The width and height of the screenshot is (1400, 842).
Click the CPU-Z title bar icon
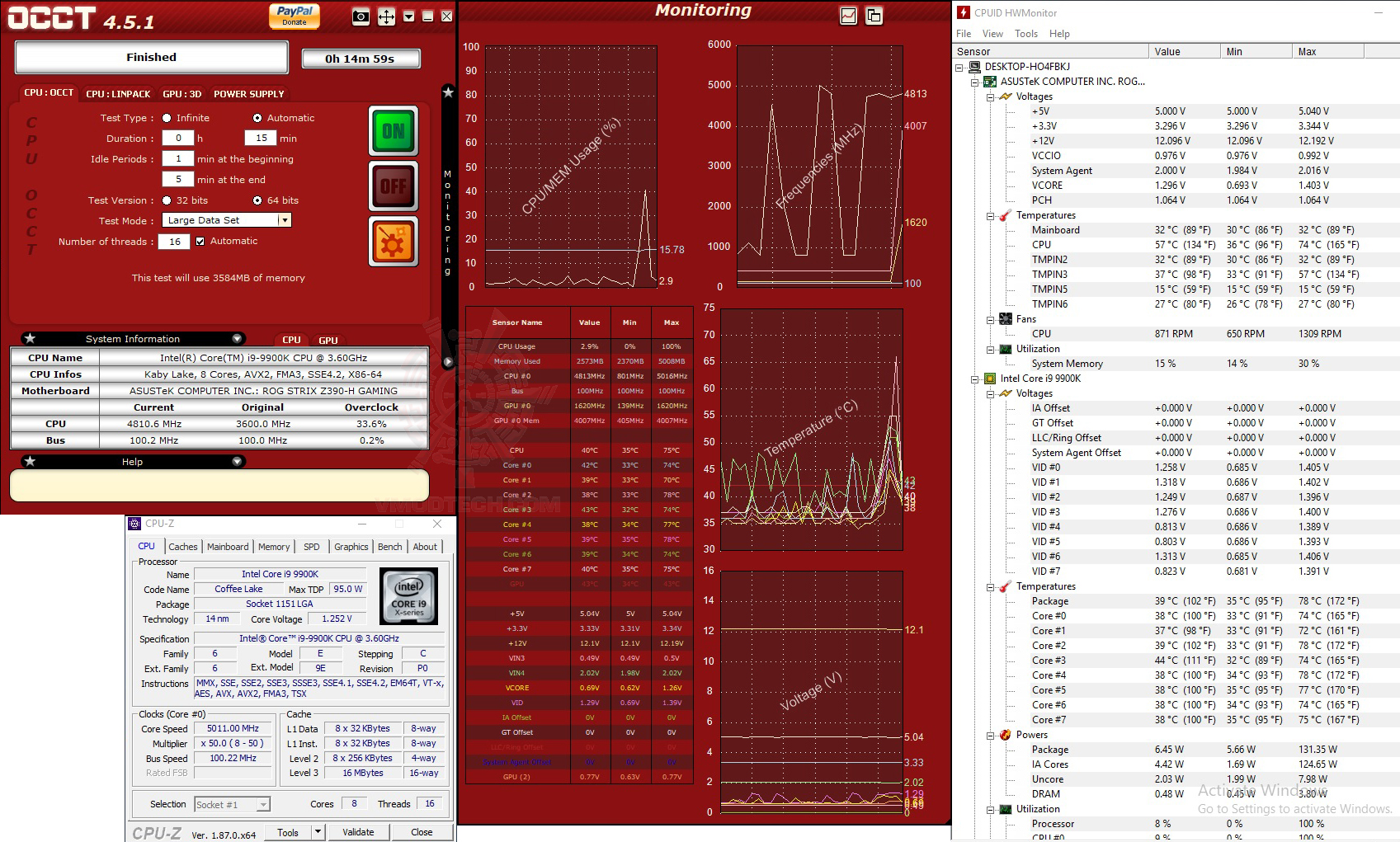click(x=134, y=524)
